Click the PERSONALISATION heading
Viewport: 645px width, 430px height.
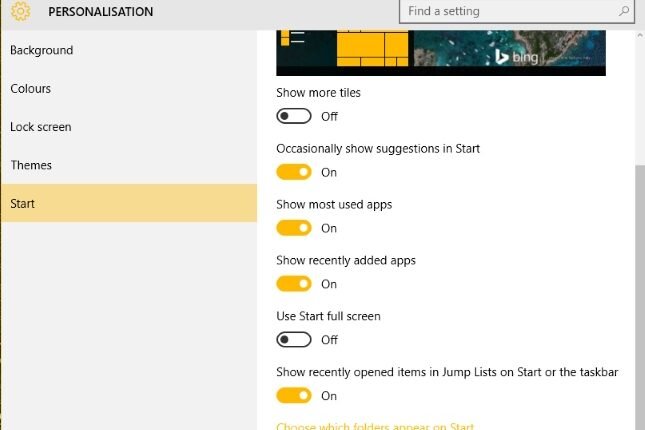(101, 12)
